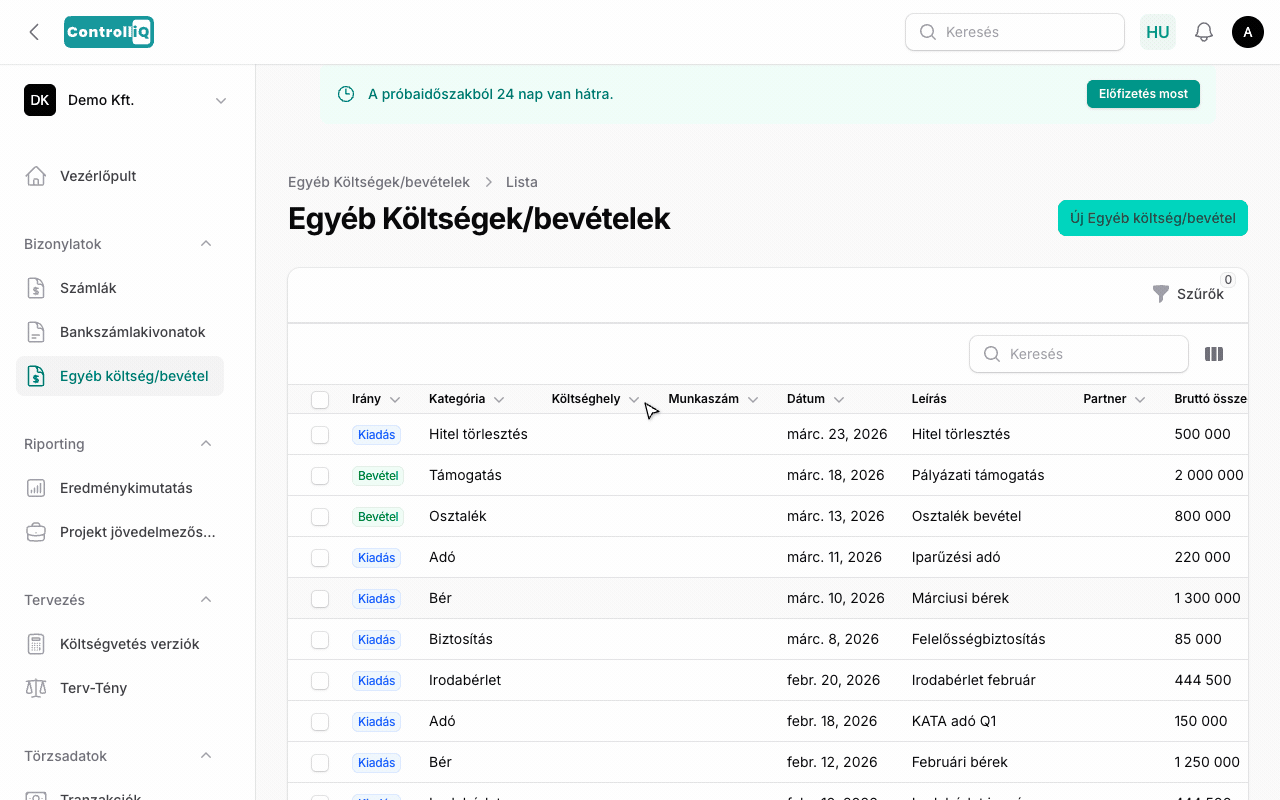The height and width of the screenshot is (800, 1280).
Task: Click the Lista breadcrumb
Action: 522,182
